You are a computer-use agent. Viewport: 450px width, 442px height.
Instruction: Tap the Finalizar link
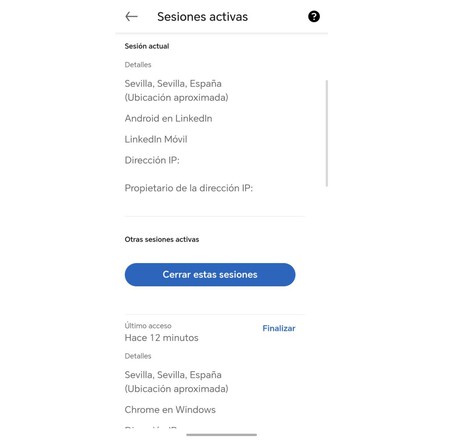(279, 328)
